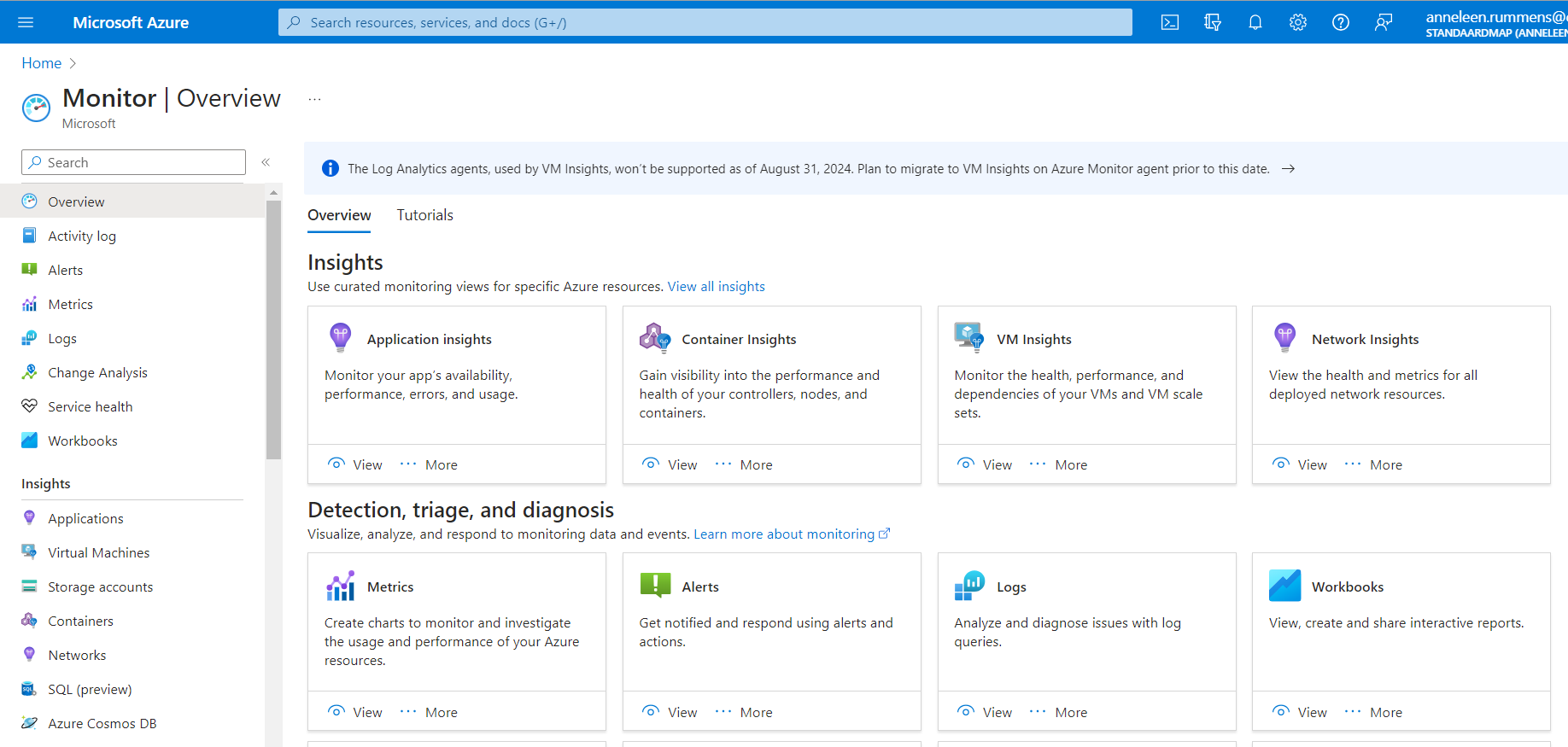
Task: Click the VM Insights card icon
Action: tap(969, 338)
